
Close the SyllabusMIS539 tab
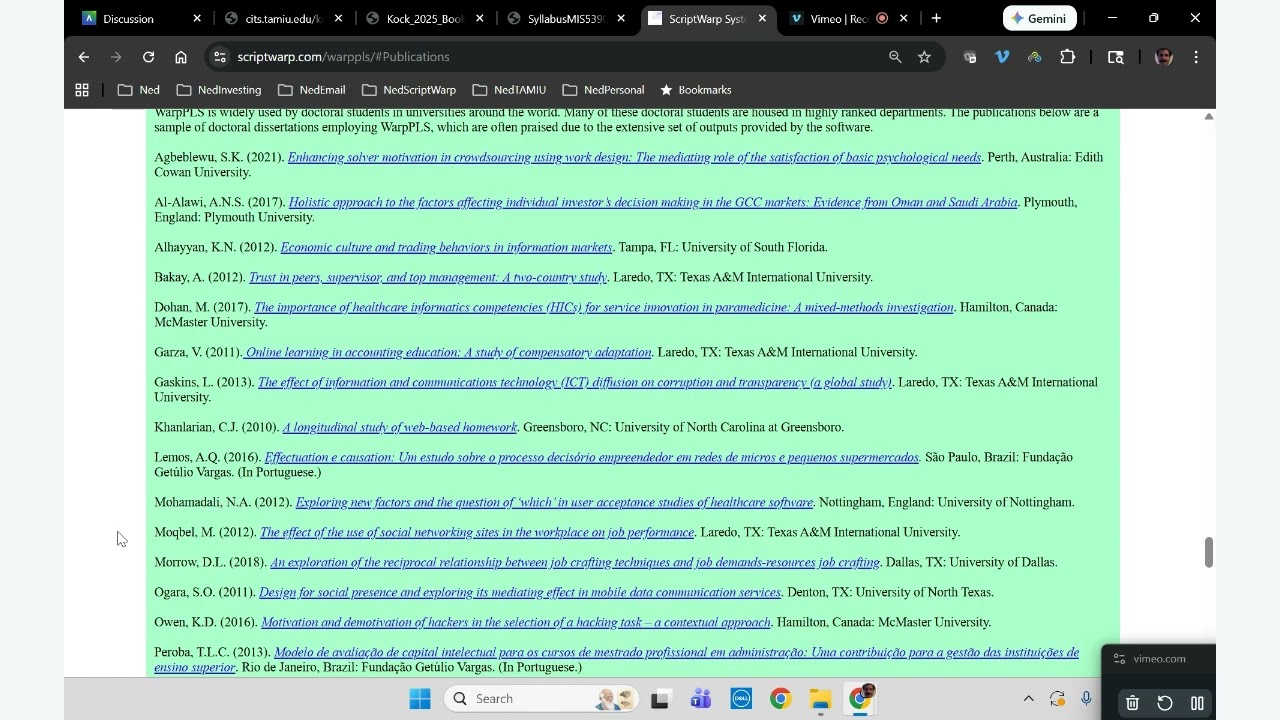[x=621, y=18]
